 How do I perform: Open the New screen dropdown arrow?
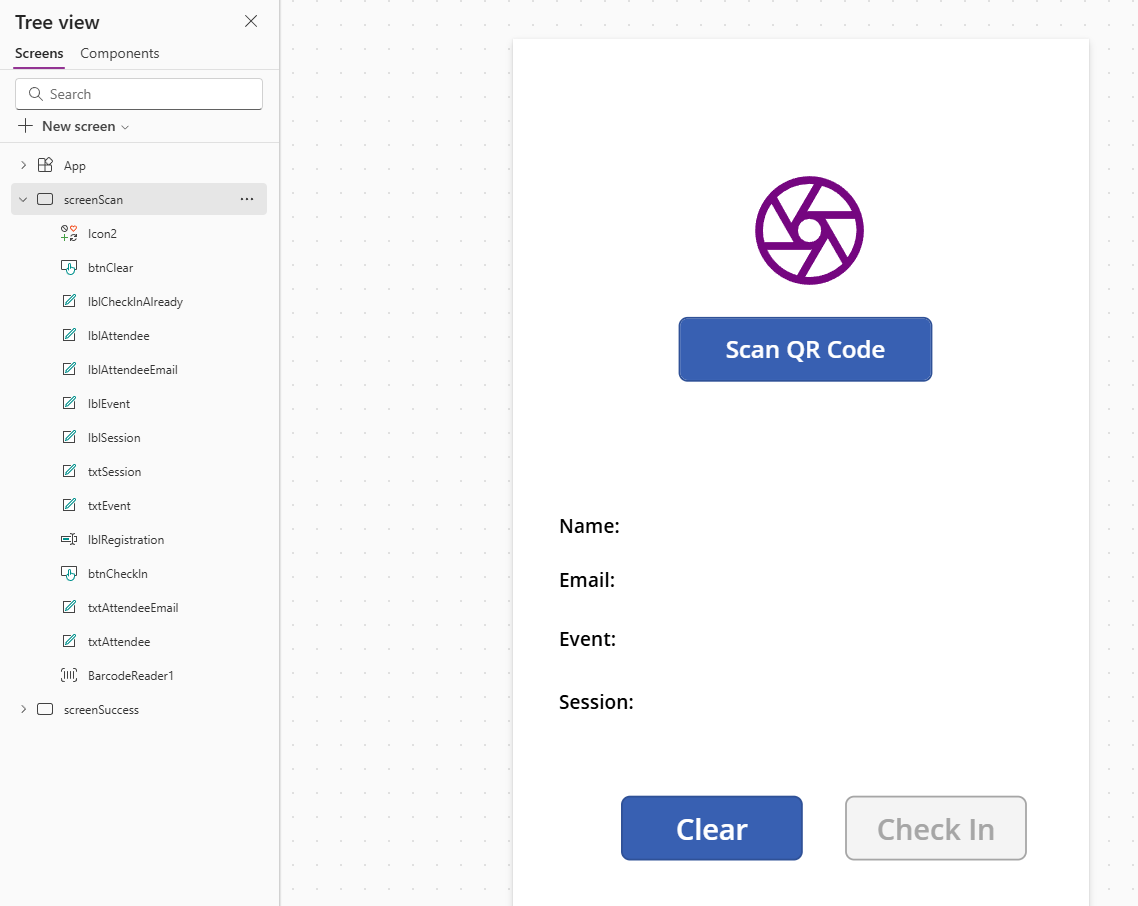point(125,127)
